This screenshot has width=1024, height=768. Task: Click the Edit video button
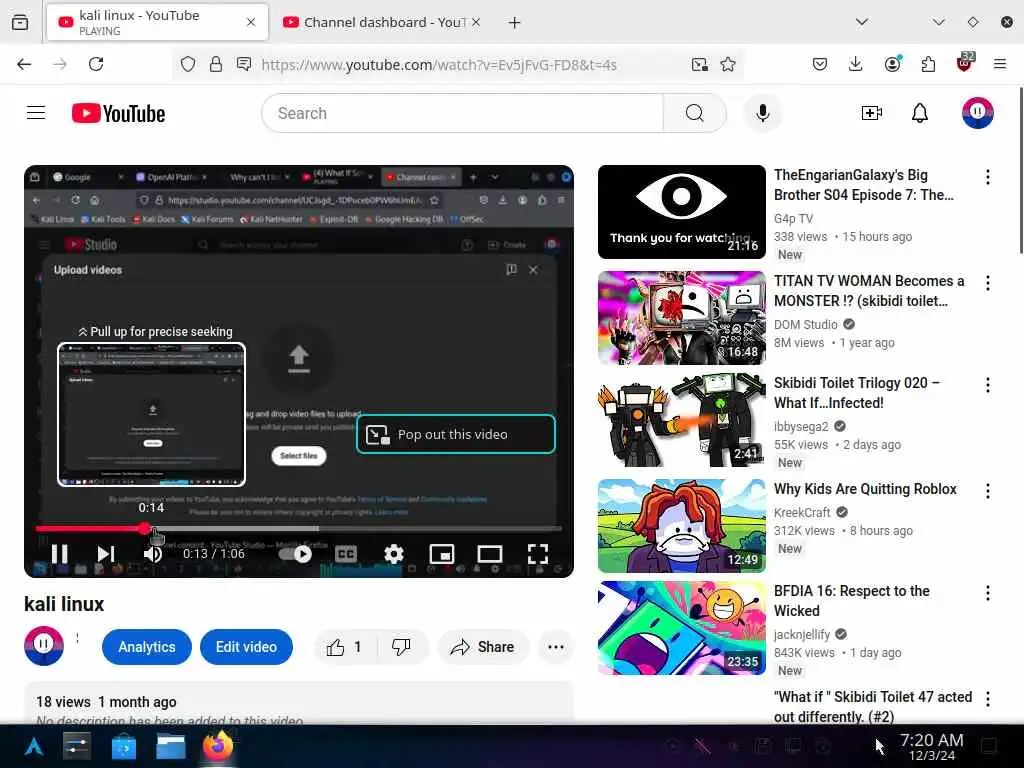click(x=246, y=647)
